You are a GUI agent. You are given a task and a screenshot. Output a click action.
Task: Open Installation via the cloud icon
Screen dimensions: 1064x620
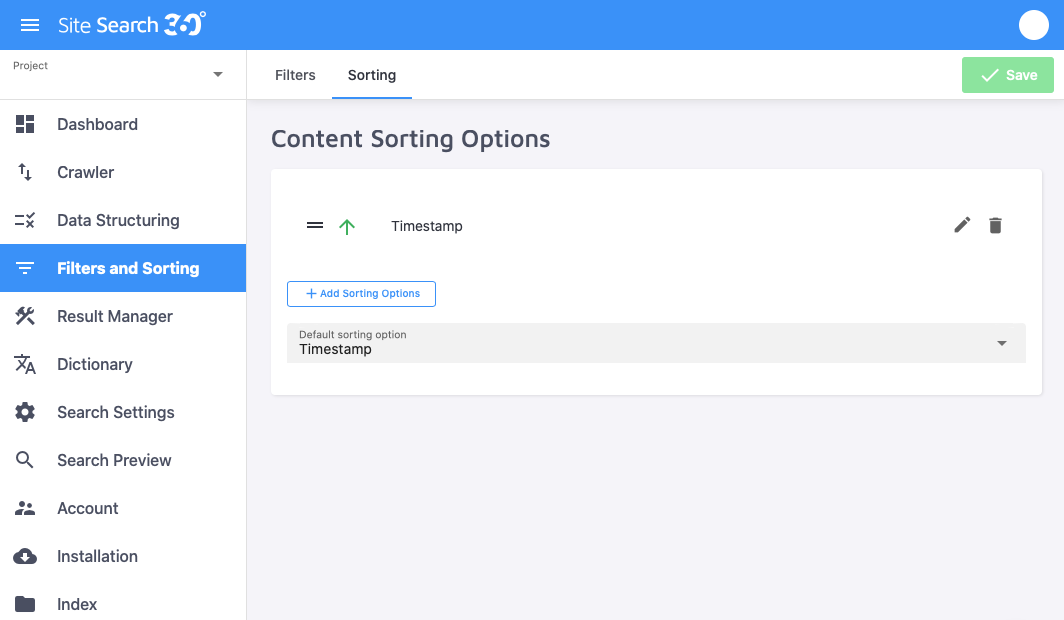click(25, 556)
